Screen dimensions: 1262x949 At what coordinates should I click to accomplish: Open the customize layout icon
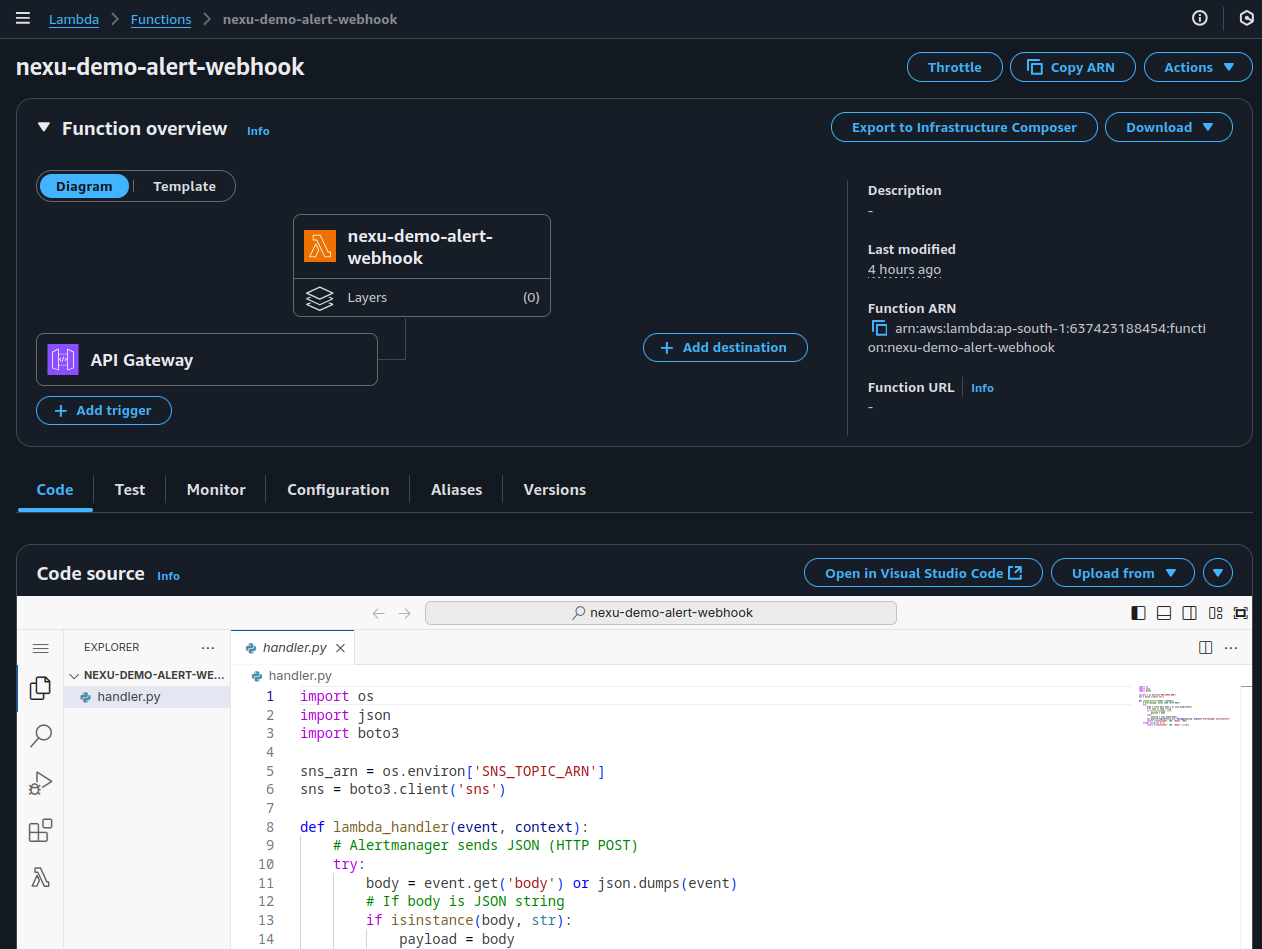(x=1215, y=612)
